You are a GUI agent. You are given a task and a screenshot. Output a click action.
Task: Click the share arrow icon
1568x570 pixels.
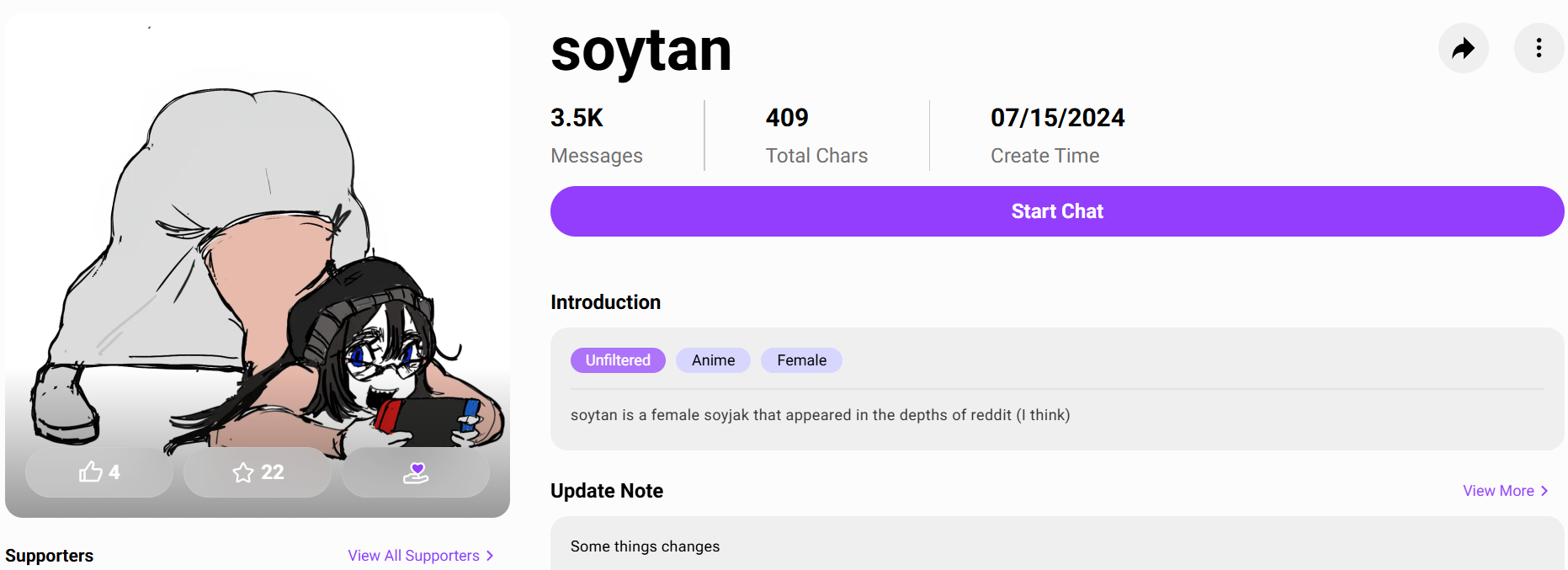click(1463, 48)
